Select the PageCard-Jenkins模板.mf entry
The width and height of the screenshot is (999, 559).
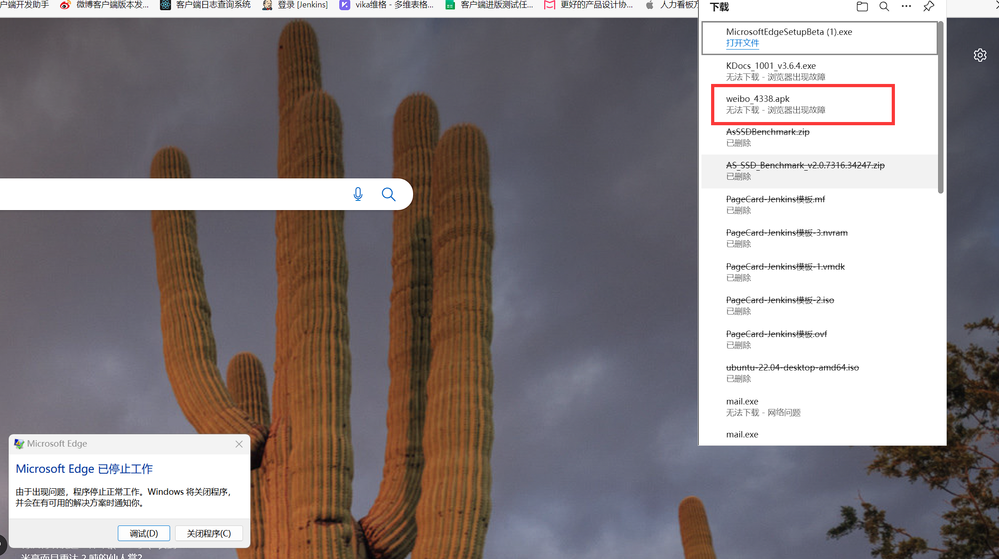(x=819, y=205)
